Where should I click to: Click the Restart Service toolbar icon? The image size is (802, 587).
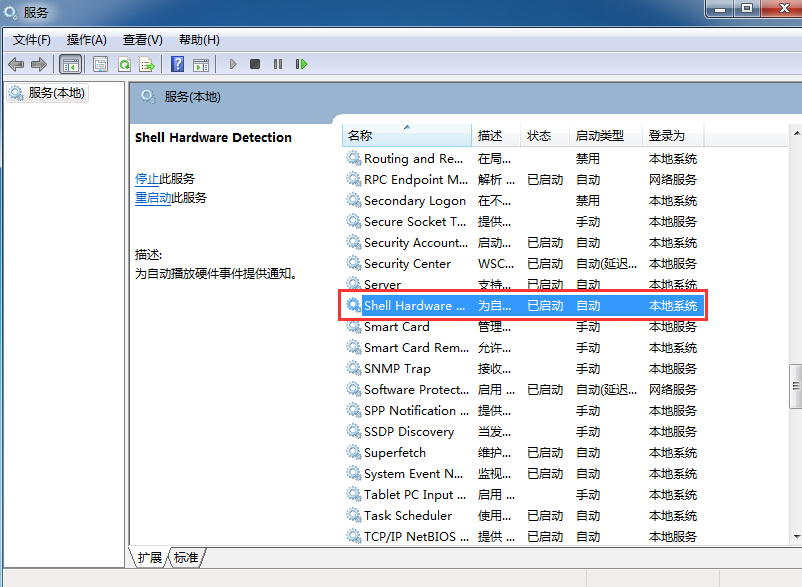tap(301, 64)
